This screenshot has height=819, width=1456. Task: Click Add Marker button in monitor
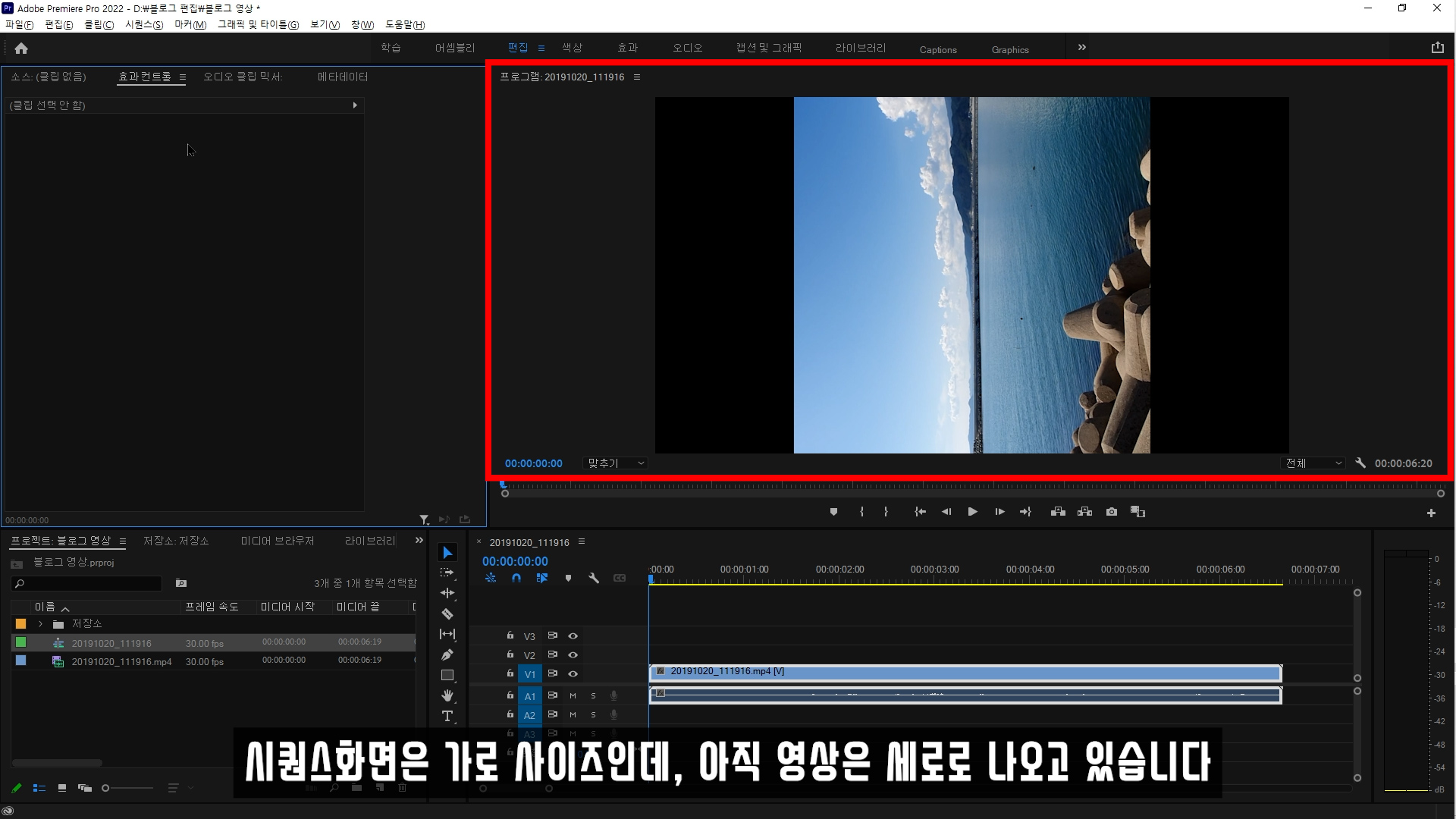pyautogui.click(x=833, y=512)
